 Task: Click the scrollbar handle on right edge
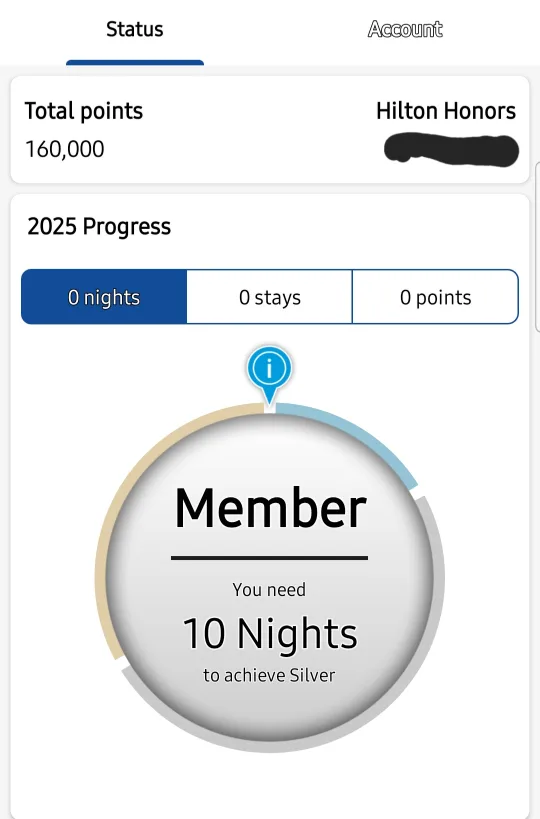coord(537,247)
